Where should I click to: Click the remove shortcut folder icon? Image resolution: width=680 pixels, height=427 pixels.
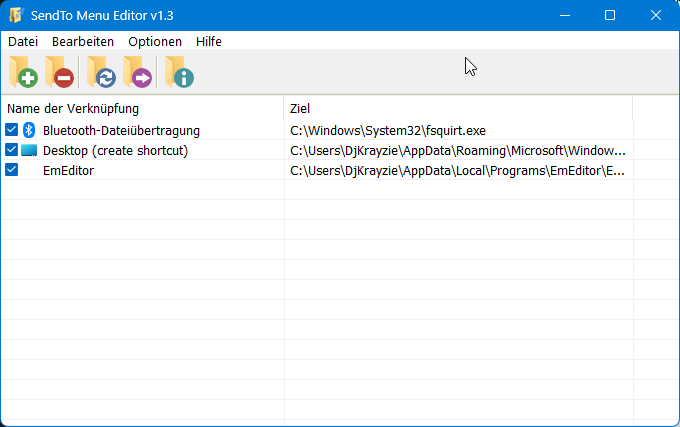pyautogui.click(x=60, y=72)
